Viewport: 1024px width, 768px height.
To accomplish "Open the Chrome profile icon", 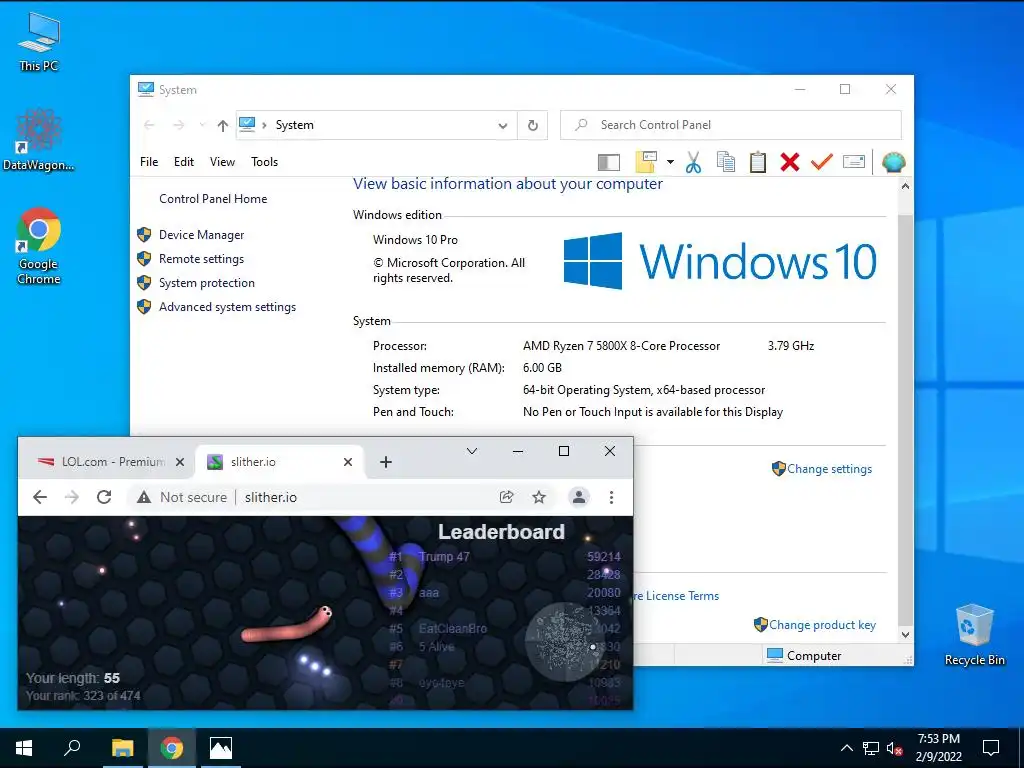I will 579,497.
